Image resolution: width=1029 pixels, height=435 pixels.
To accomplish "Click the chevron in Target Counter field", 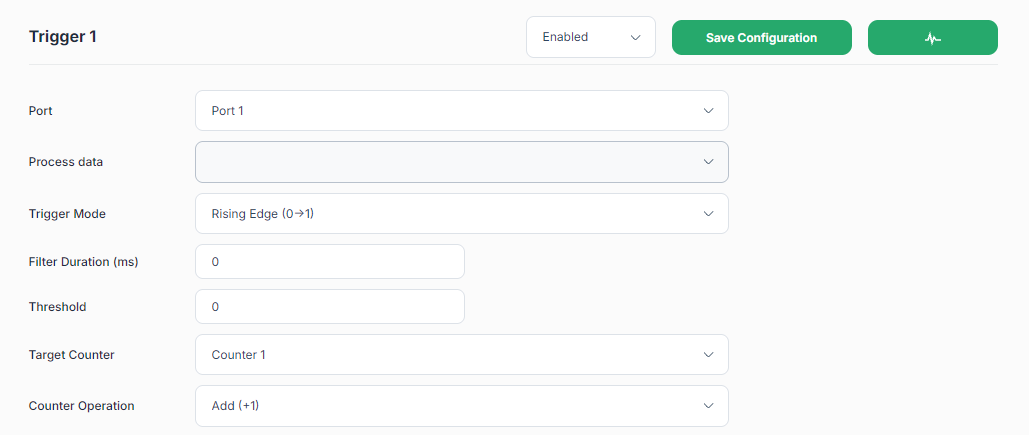I will click(x=708, y=355).
